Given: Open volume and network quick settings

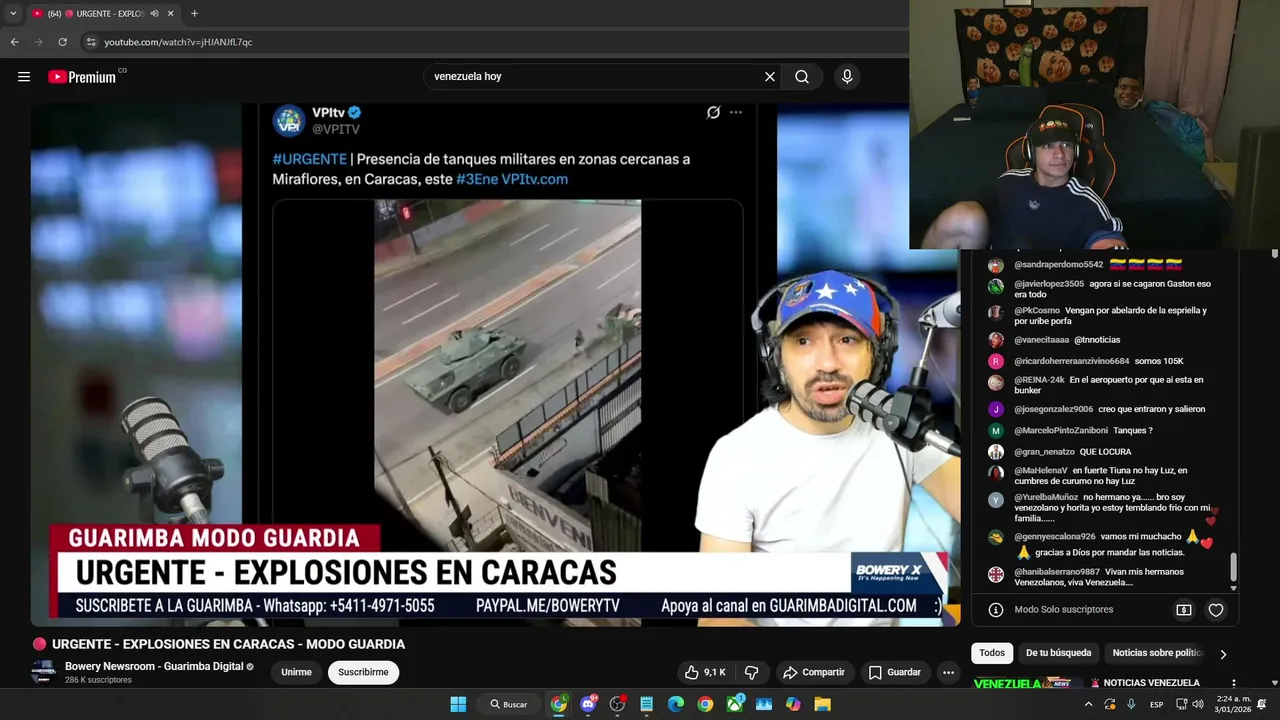Looking at the screenshot, I should pyautogui.click(x=1189, y=704).
